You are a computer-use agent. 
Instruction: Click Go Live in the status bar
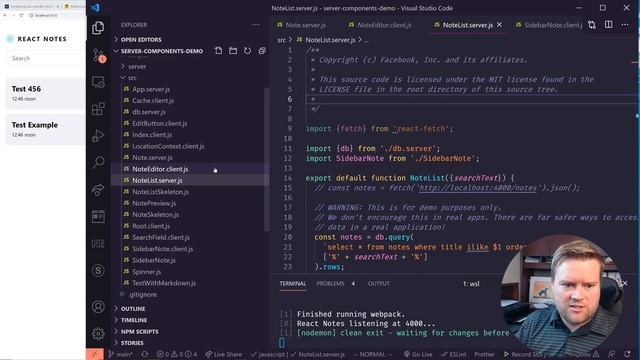418,354
